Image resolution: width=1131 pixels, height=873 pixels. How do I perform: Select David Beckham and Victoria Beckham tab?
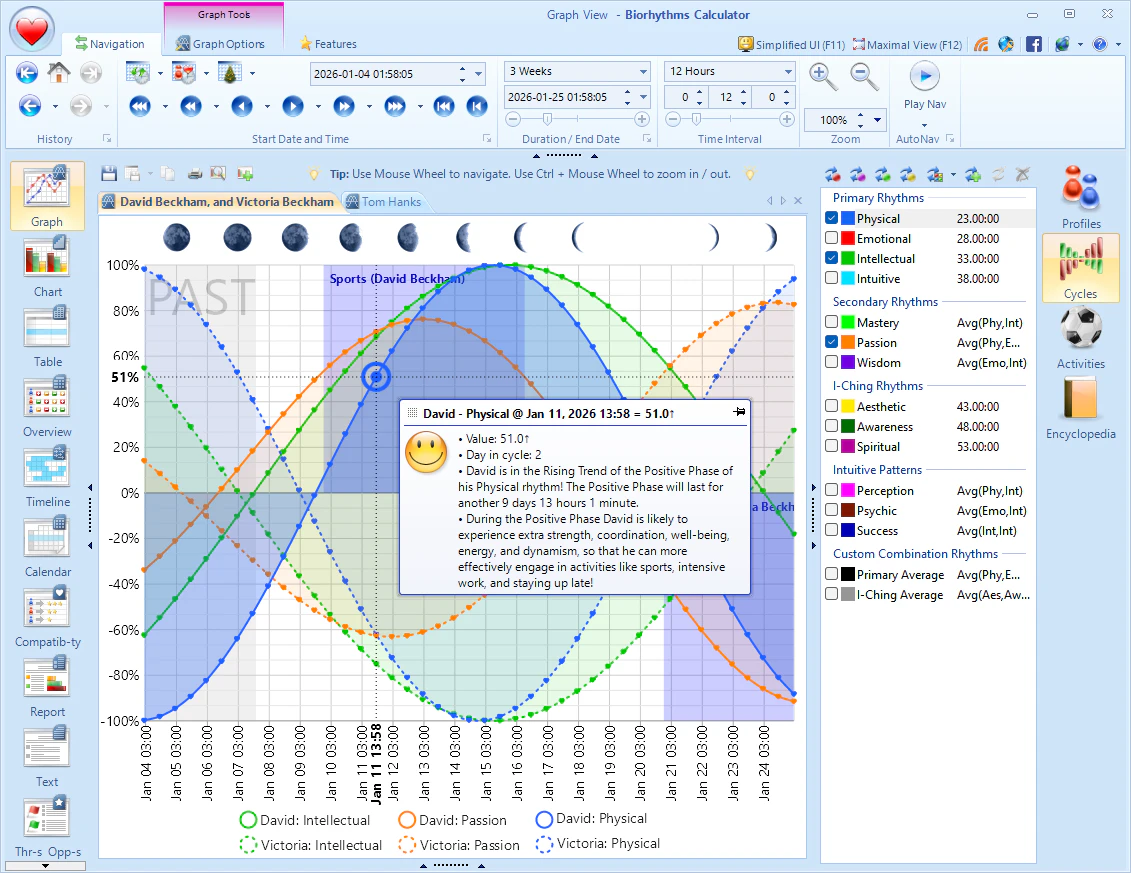[x=219, y=202]
